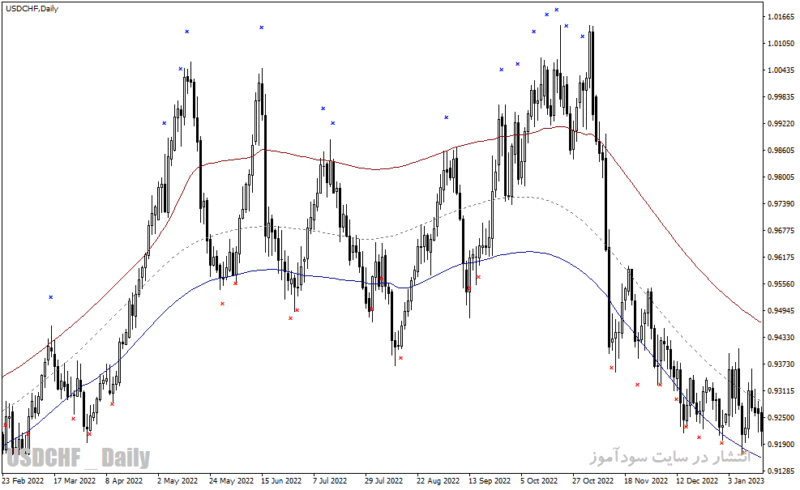Select the highest blue cross signal marker

[557, 10]
